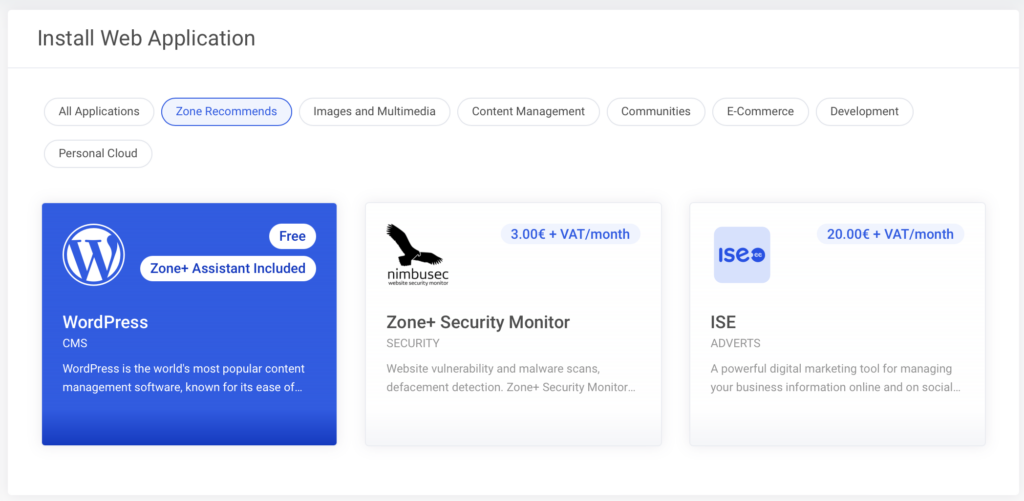This screenshot has height=501, width=1024.
Task: Click the WordPress logo icon
Action: pos(94,254)
